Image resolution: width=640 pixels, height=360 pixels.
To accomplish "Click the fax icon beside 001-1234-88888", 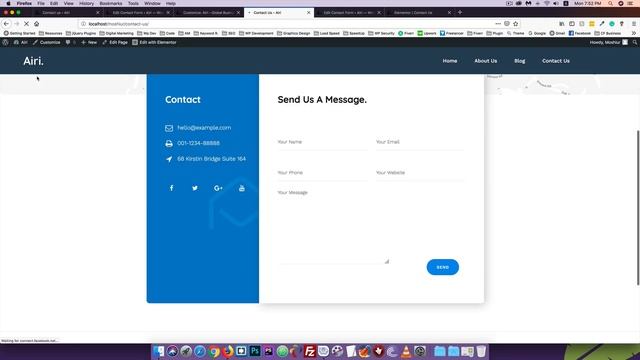I will pos(169,144).
